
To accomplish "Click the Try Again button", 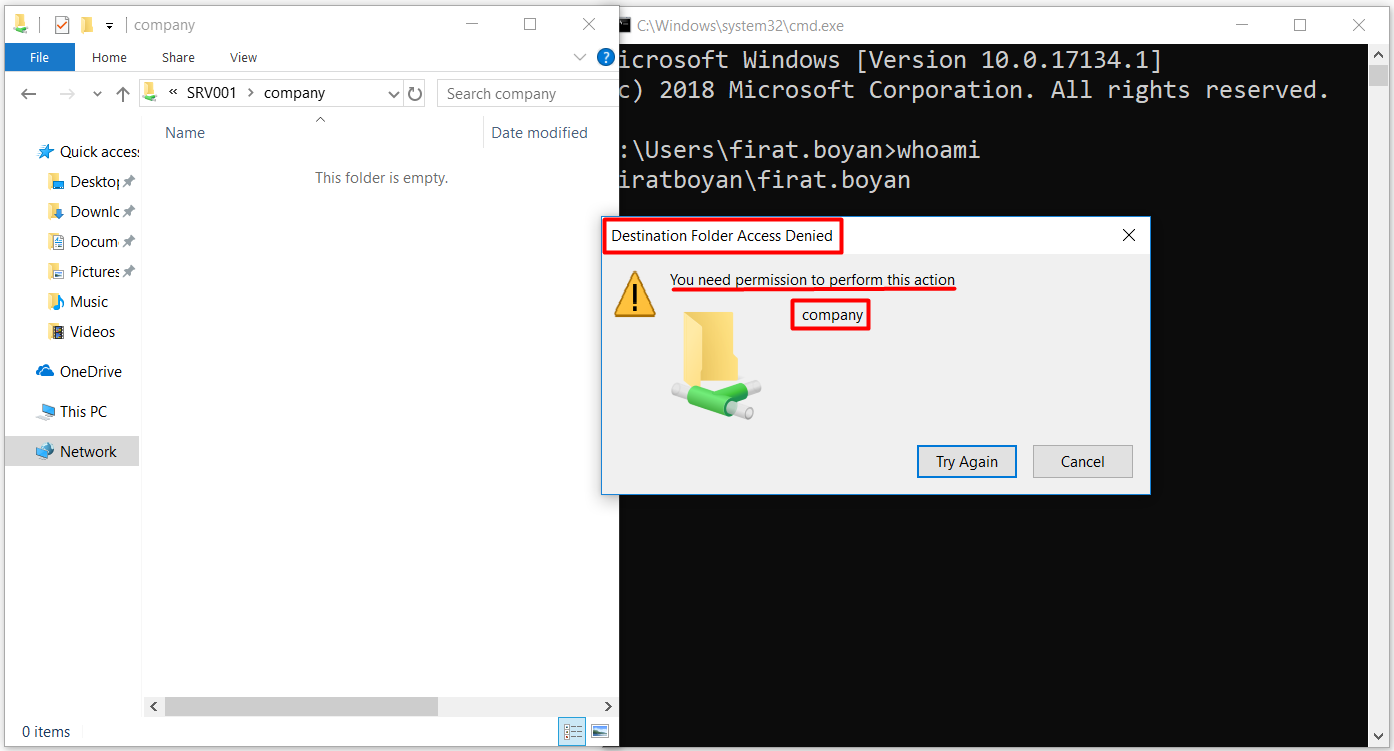I will [x=966, y=461].
